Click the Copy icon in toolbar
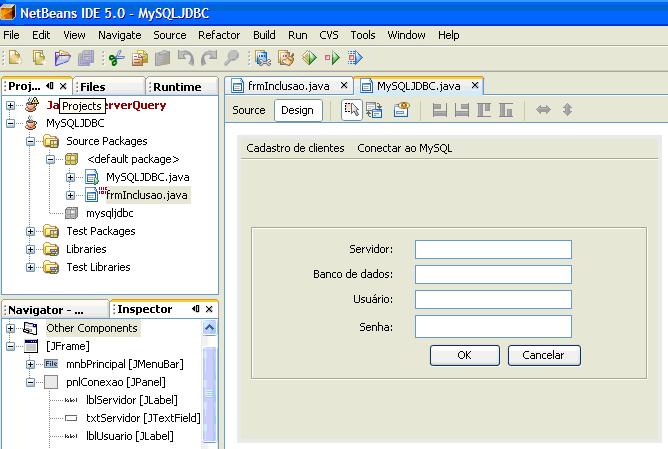The width and height of the screenshot is (668, 449). (x=140, y=58)
